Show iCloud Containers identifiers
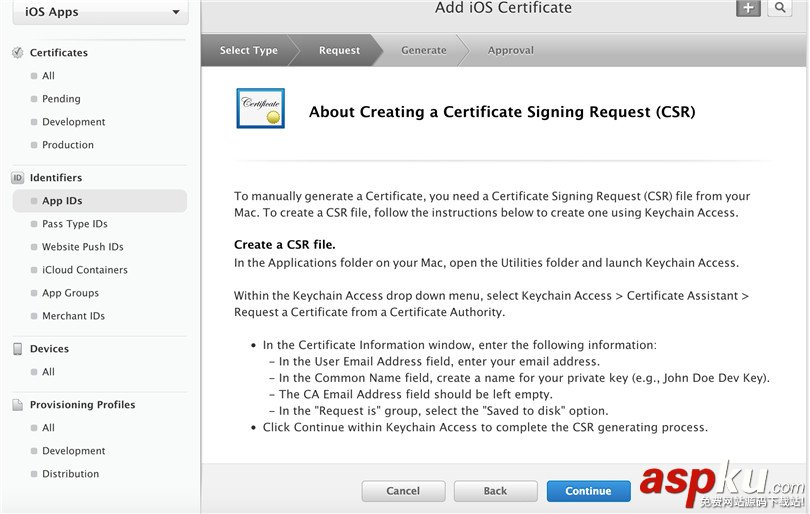 84,270
